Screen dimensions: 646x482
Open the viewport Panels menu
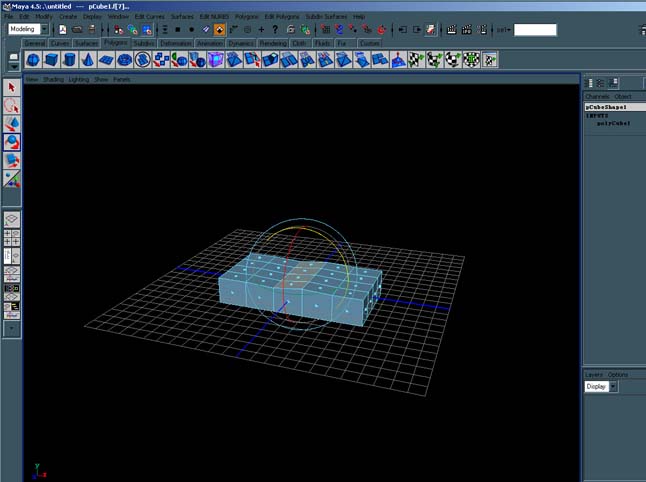[122, 79]
